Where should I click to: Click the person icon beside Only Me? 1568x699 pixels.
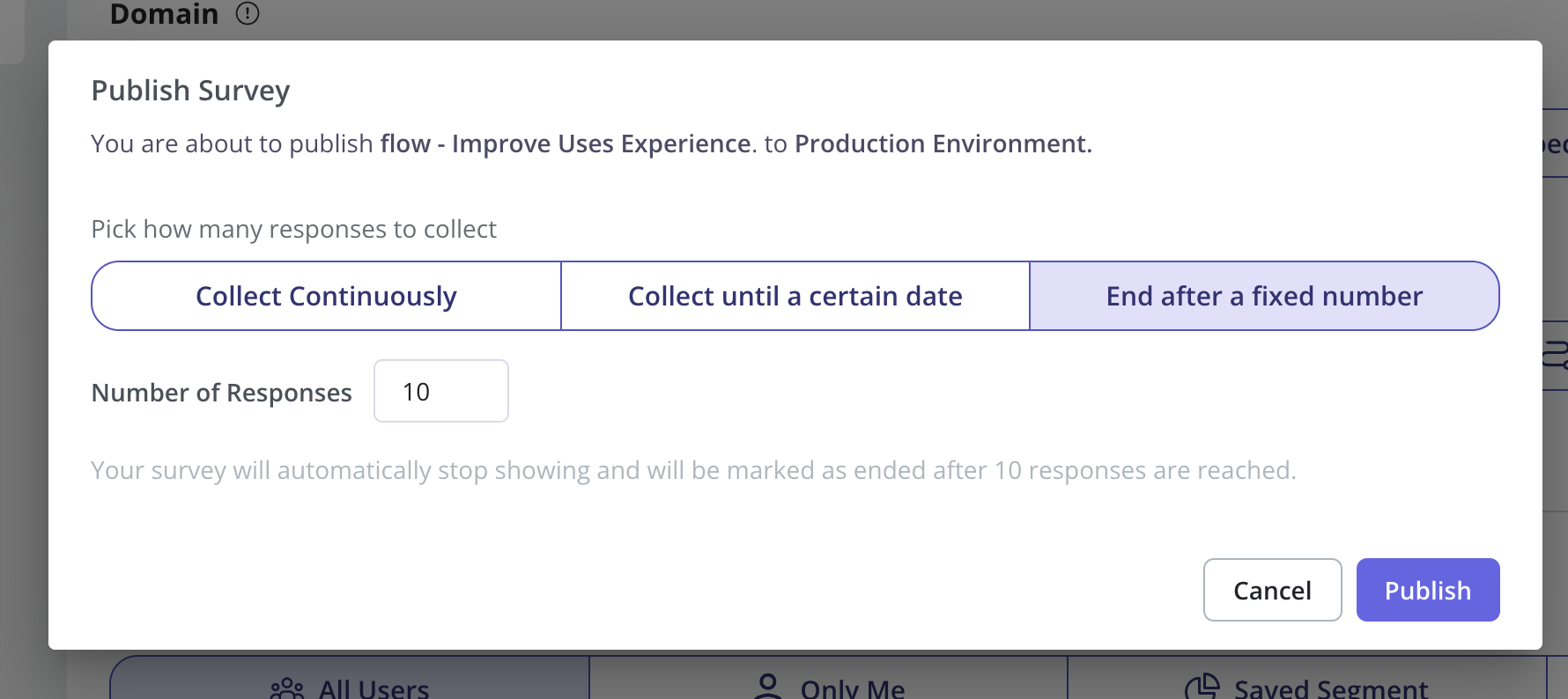tap(768, 687)
